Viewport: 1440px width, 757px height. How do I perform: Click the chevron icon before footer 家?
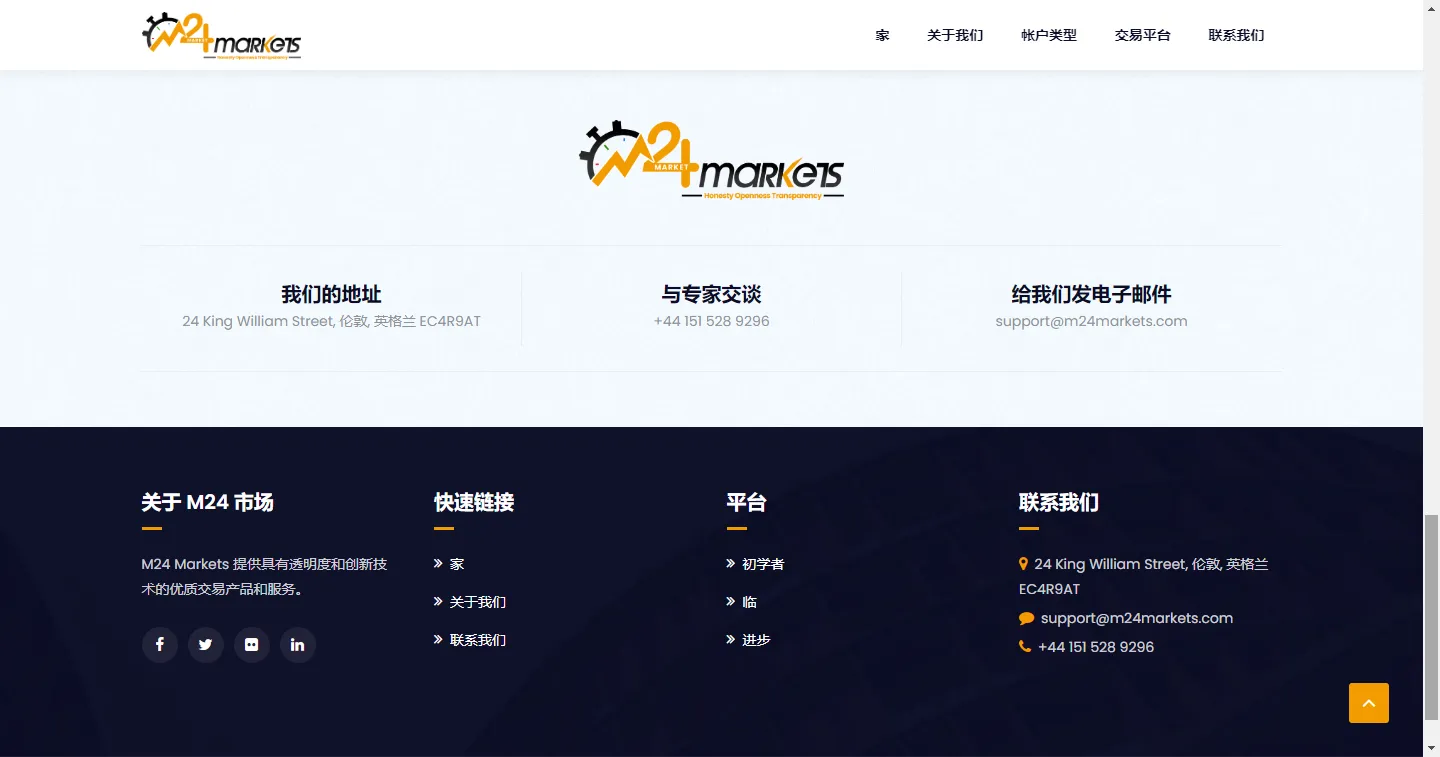(x=438, y=564)
